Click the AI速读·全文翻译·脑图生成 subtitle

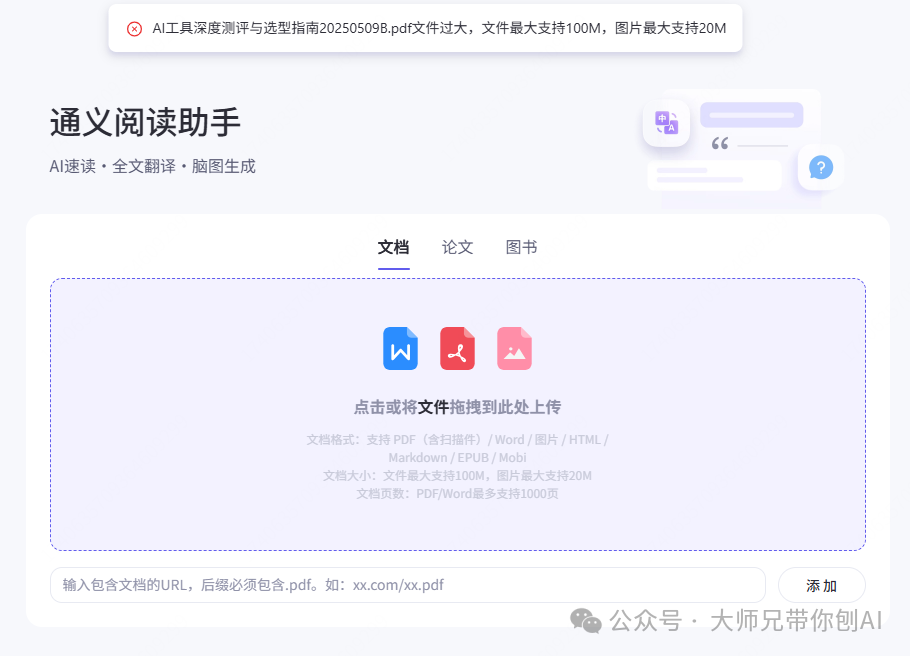click(152, 167)
